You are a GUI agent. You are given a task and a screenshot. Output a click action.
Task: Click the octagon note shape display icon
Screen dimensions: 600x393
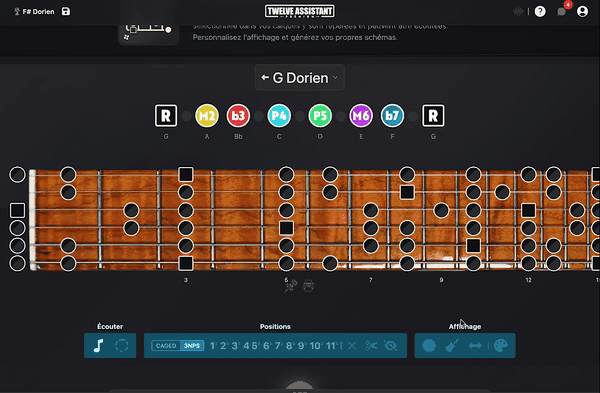(429, 346)
